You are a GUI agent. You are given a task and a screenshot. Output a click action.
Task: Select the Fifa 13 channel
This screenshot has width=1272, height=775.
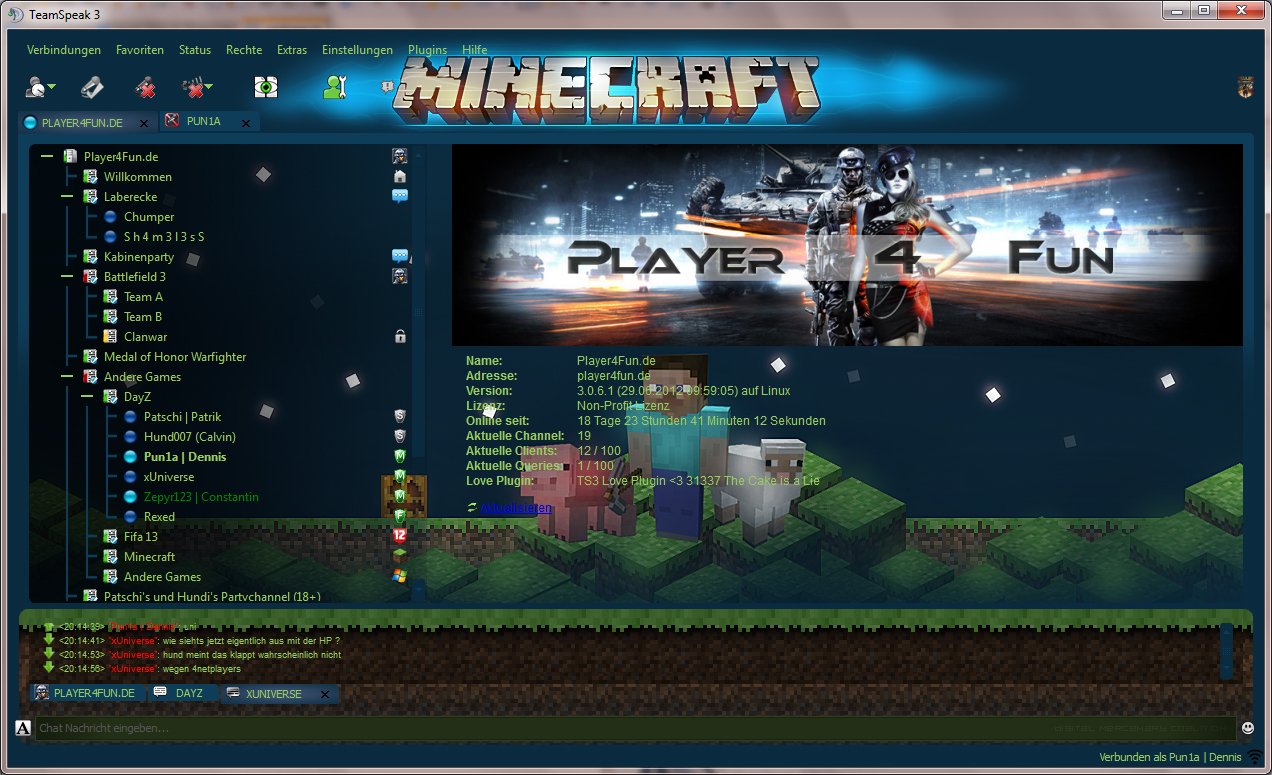point(141,537)
